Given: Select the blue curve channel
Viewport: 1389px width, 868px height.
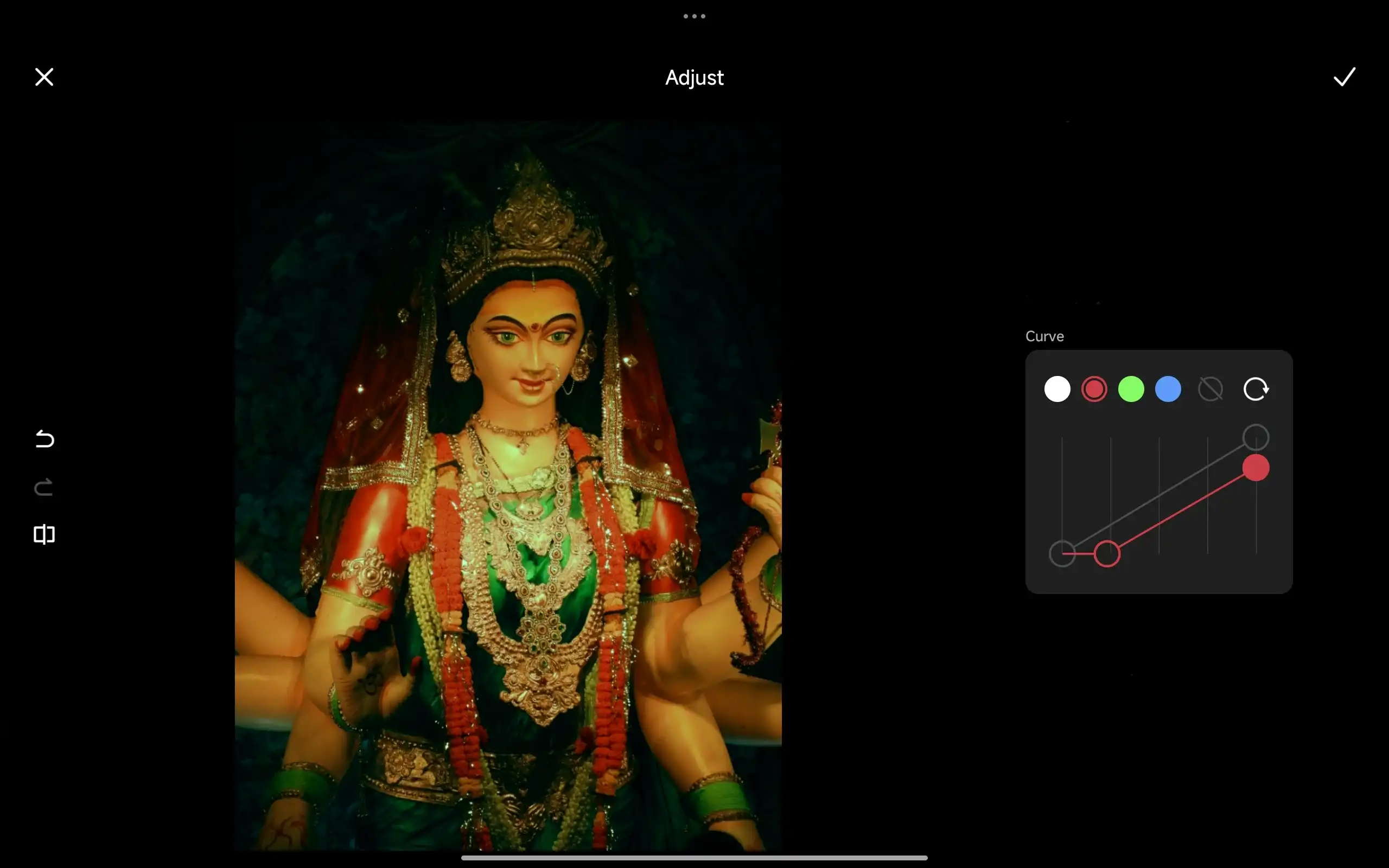Looking at the screenshot, I should 1168,389.
